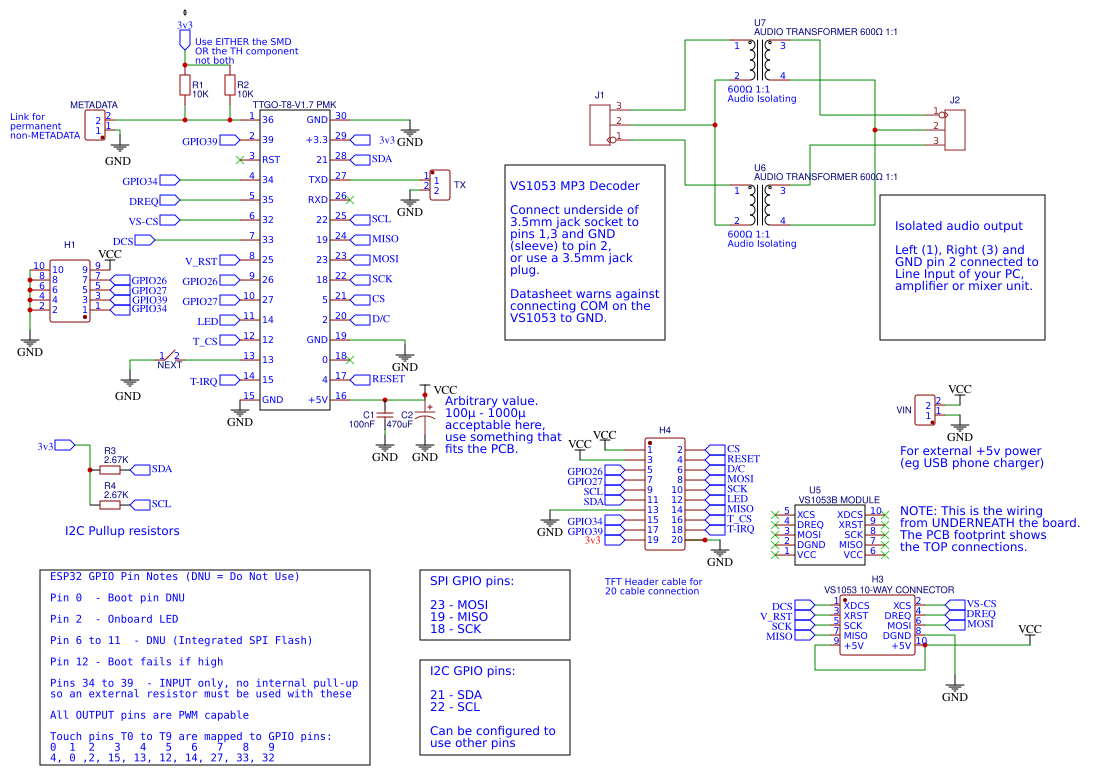Click the R3 2.67K pullup resistor
The image size is (1097, 775).
point(111,470)
